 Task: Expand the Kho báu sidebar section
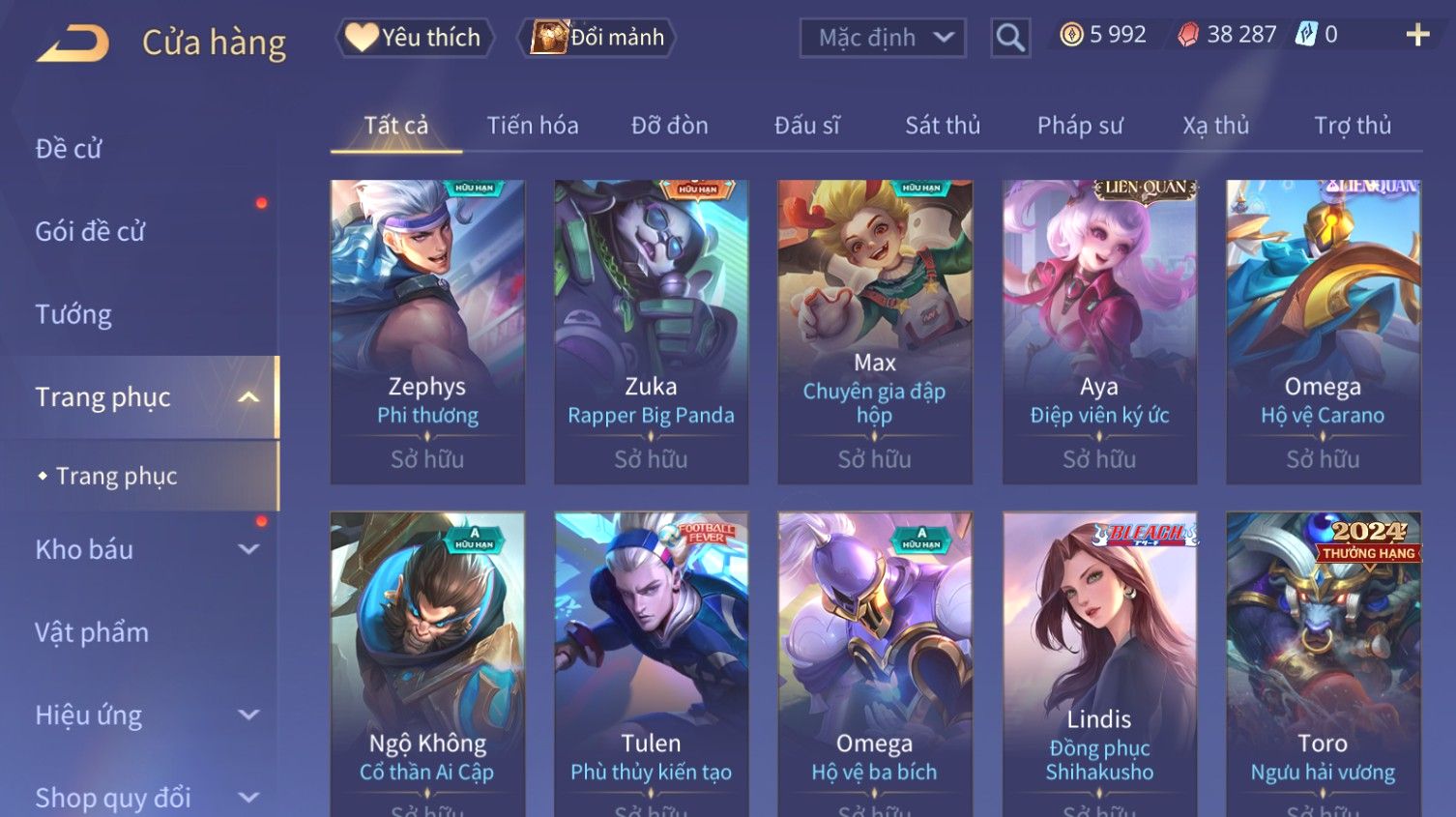[x=248, y=549]
